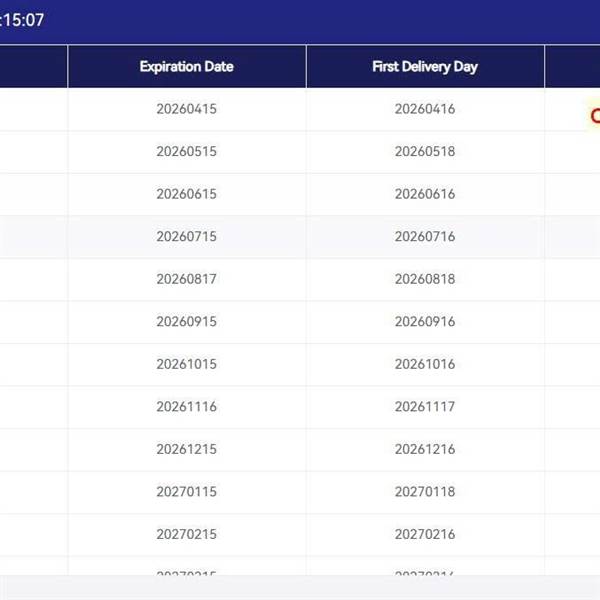Viewport: 600px width, 600px height.
Task: Click first delivery day 20270118
Action: [x=425, y=492]
